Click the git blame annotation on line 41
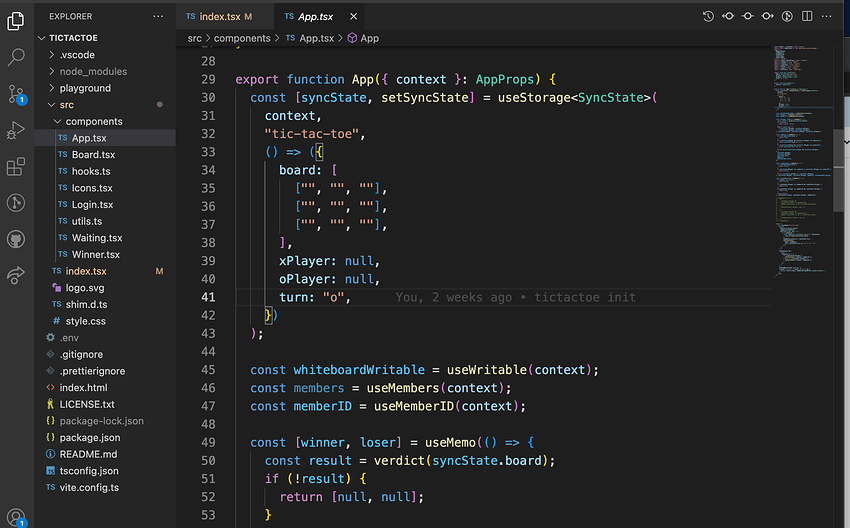The image size is (850, 528). pyautogui.click(x=515, y=297)
